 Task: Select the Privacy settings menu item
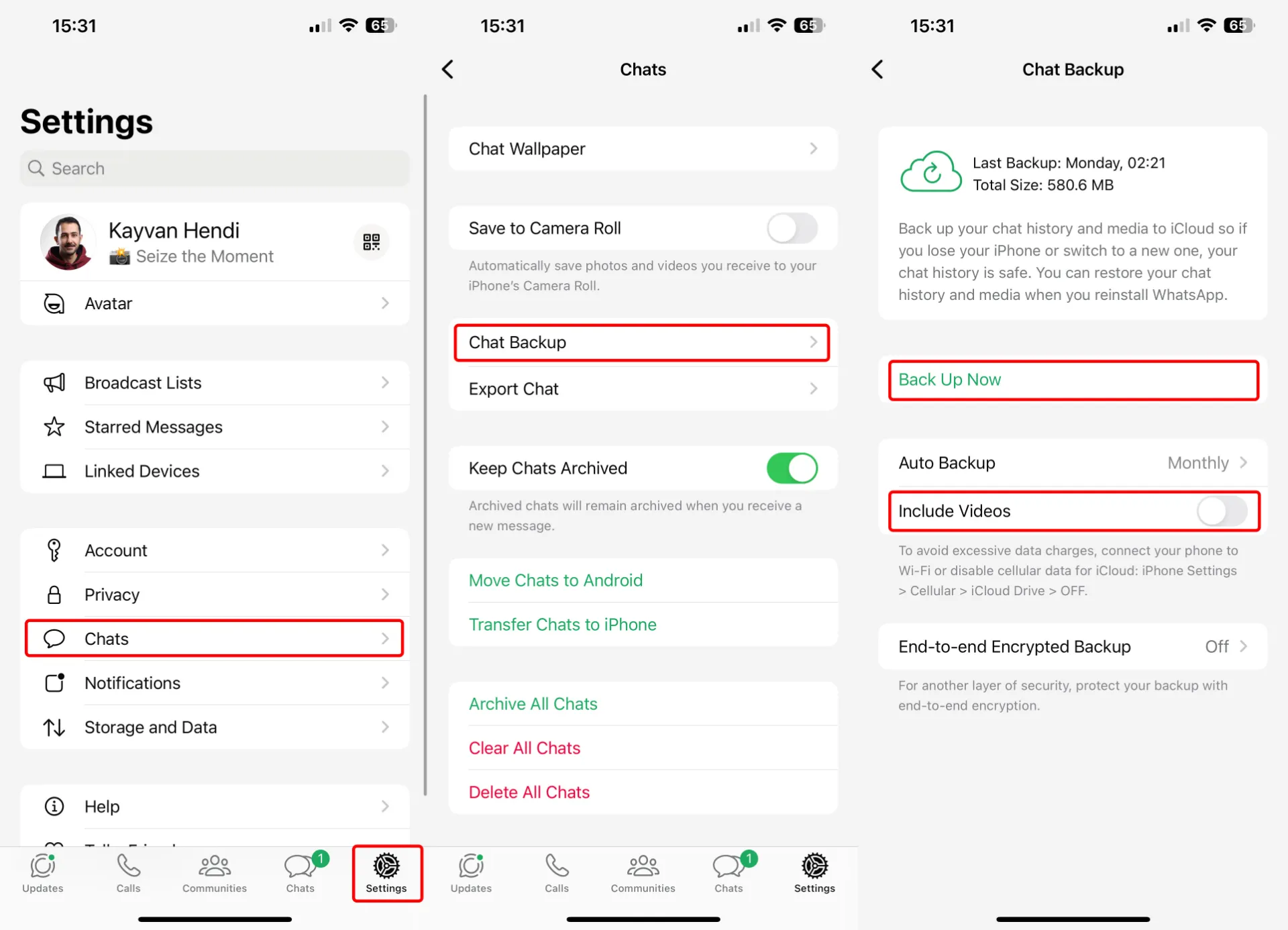point(215,594)
